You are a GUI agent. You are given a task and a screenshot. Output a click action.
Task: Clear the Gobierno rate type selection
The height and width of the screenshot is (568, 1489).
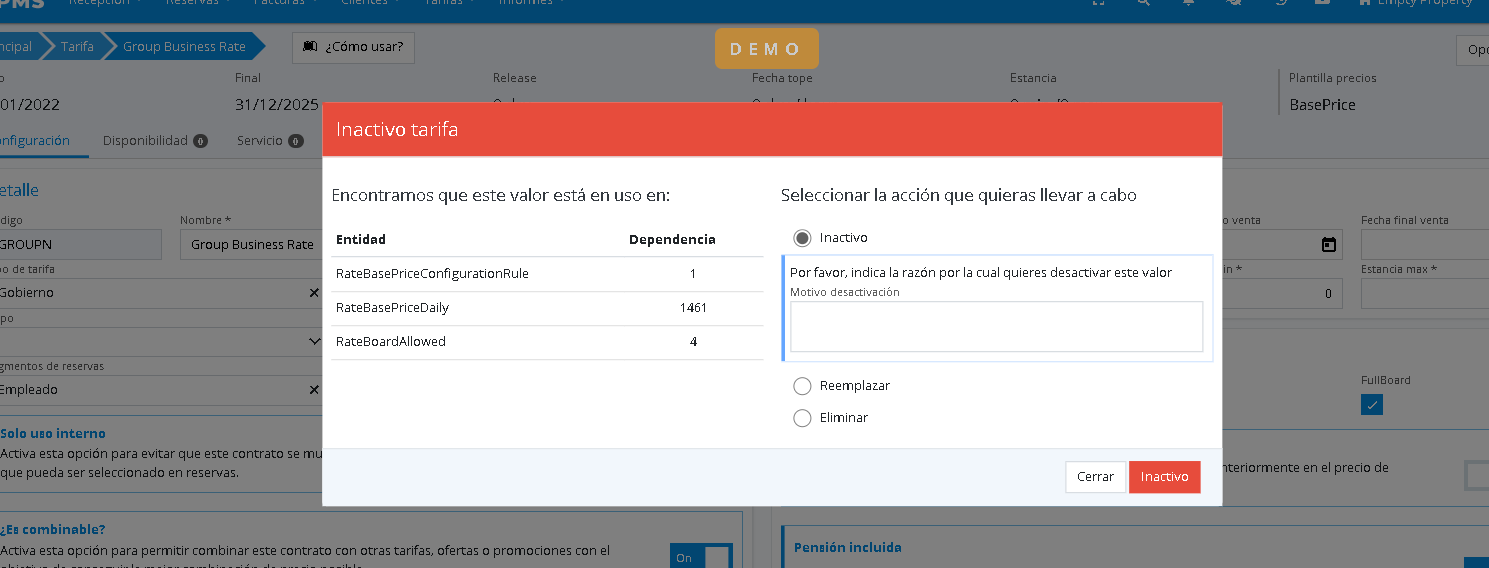point(313,293)
